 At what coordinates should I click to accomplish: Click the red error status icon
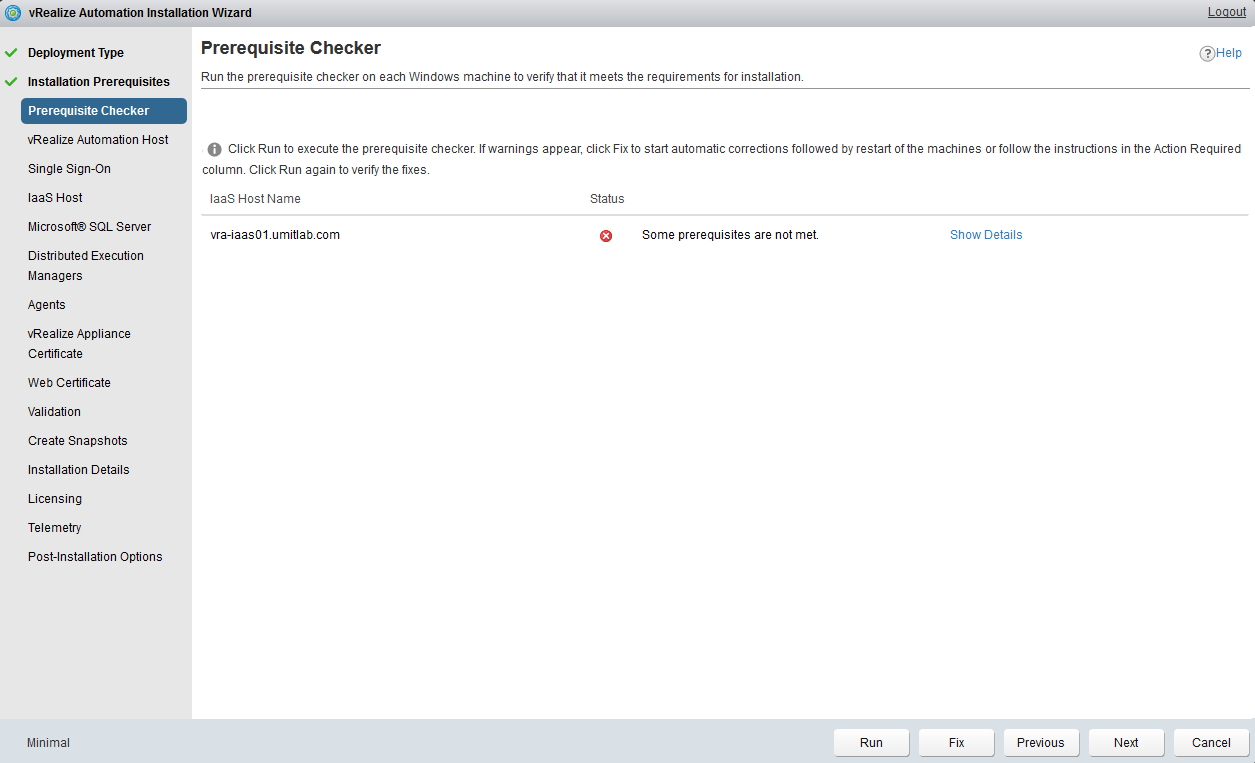coord(606,236)
